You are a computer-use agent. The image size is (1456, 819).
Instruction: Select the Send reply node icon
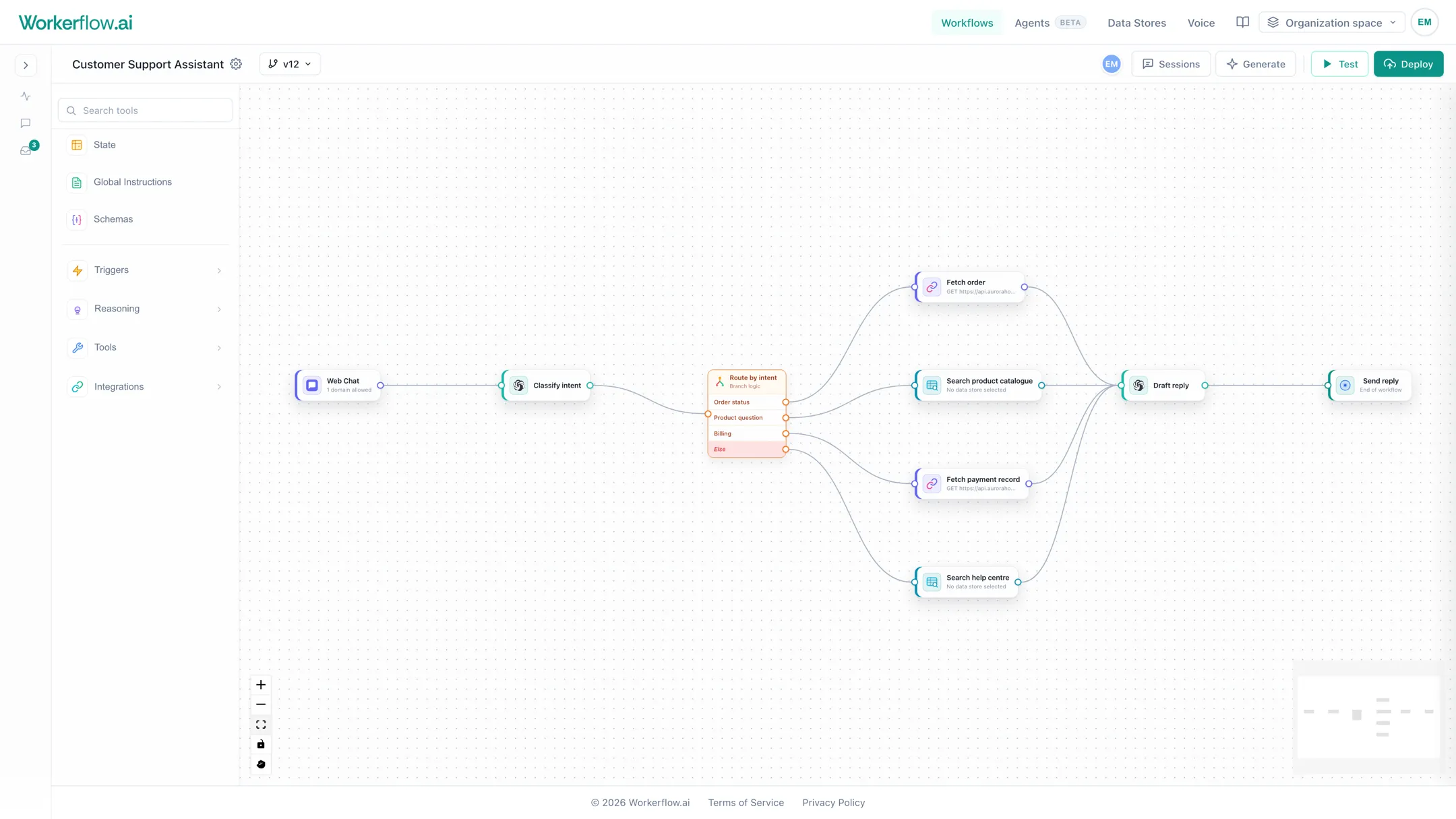(x=1345, y=386)
